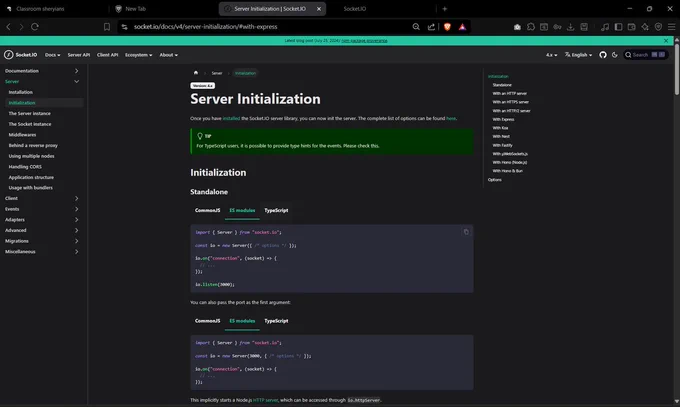This screenshot has height=407, width=680.
Task: Collapse the Server sidebar category
Action: [76, 82]
